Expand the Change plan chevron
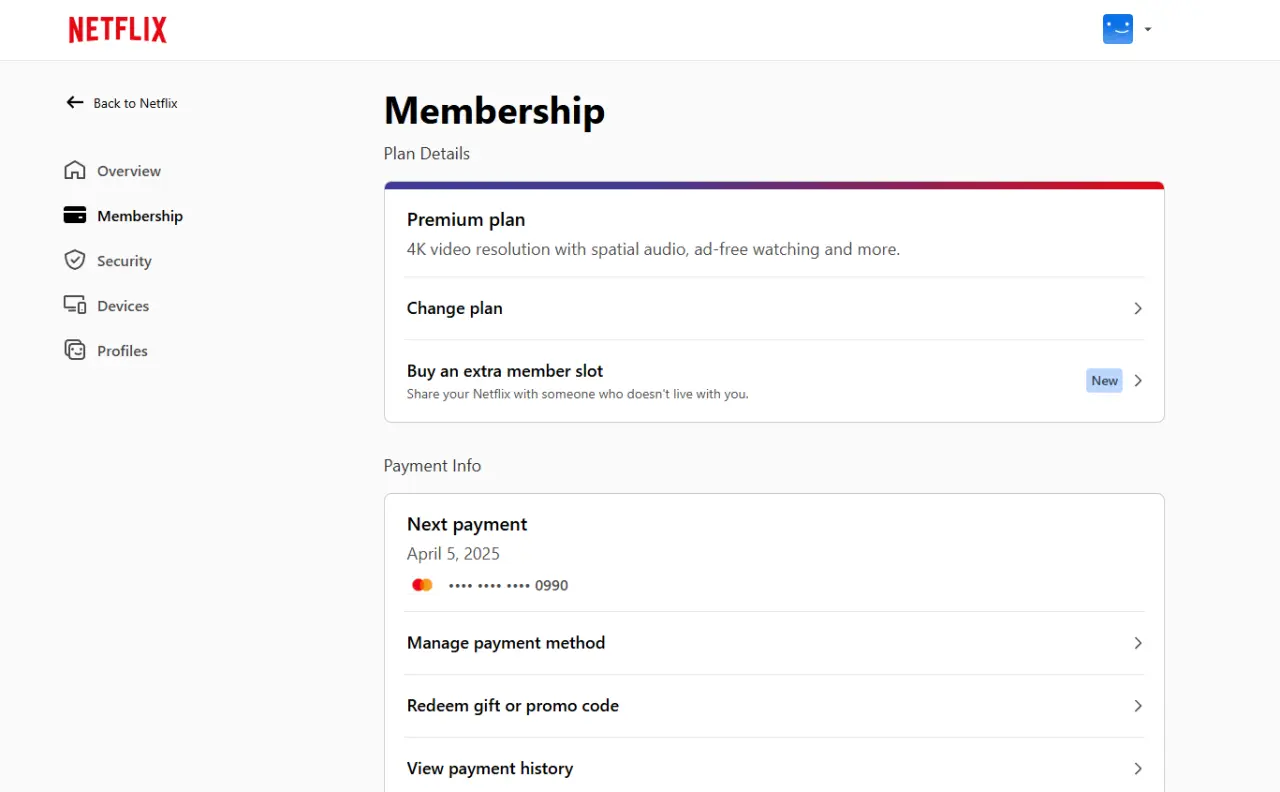Screen dimensions: 1280x792 pos(1138,308)
